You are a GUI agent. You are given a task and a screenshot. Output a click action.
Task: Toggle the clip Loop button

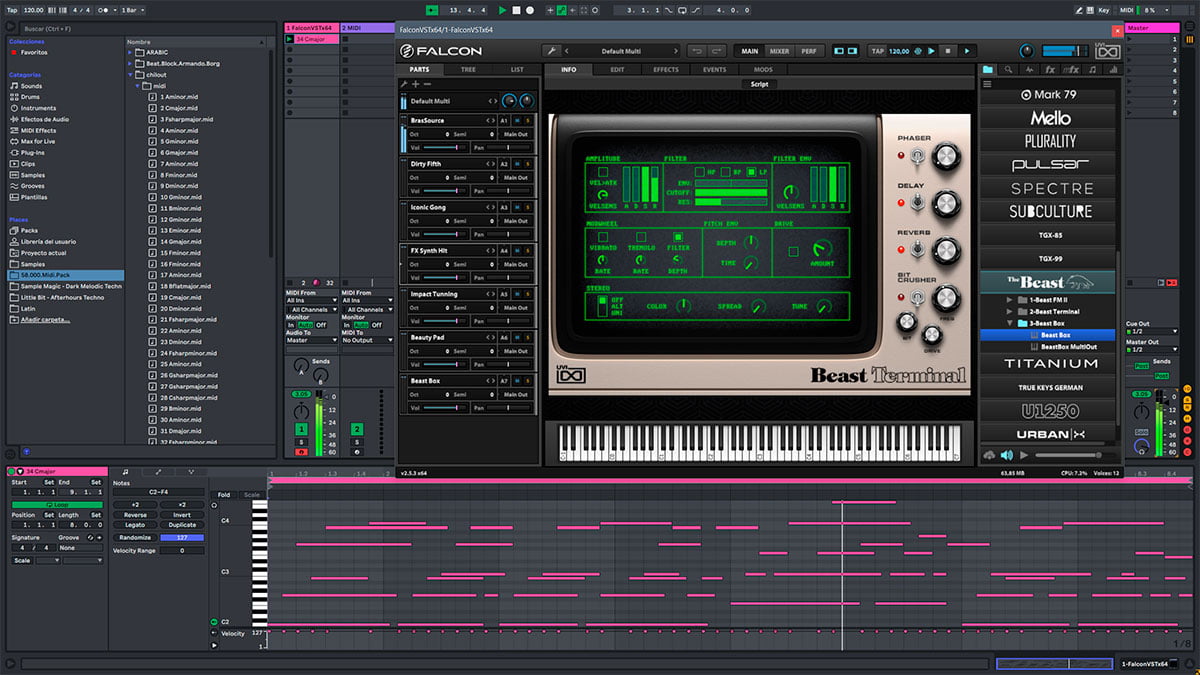pos(57,505)
